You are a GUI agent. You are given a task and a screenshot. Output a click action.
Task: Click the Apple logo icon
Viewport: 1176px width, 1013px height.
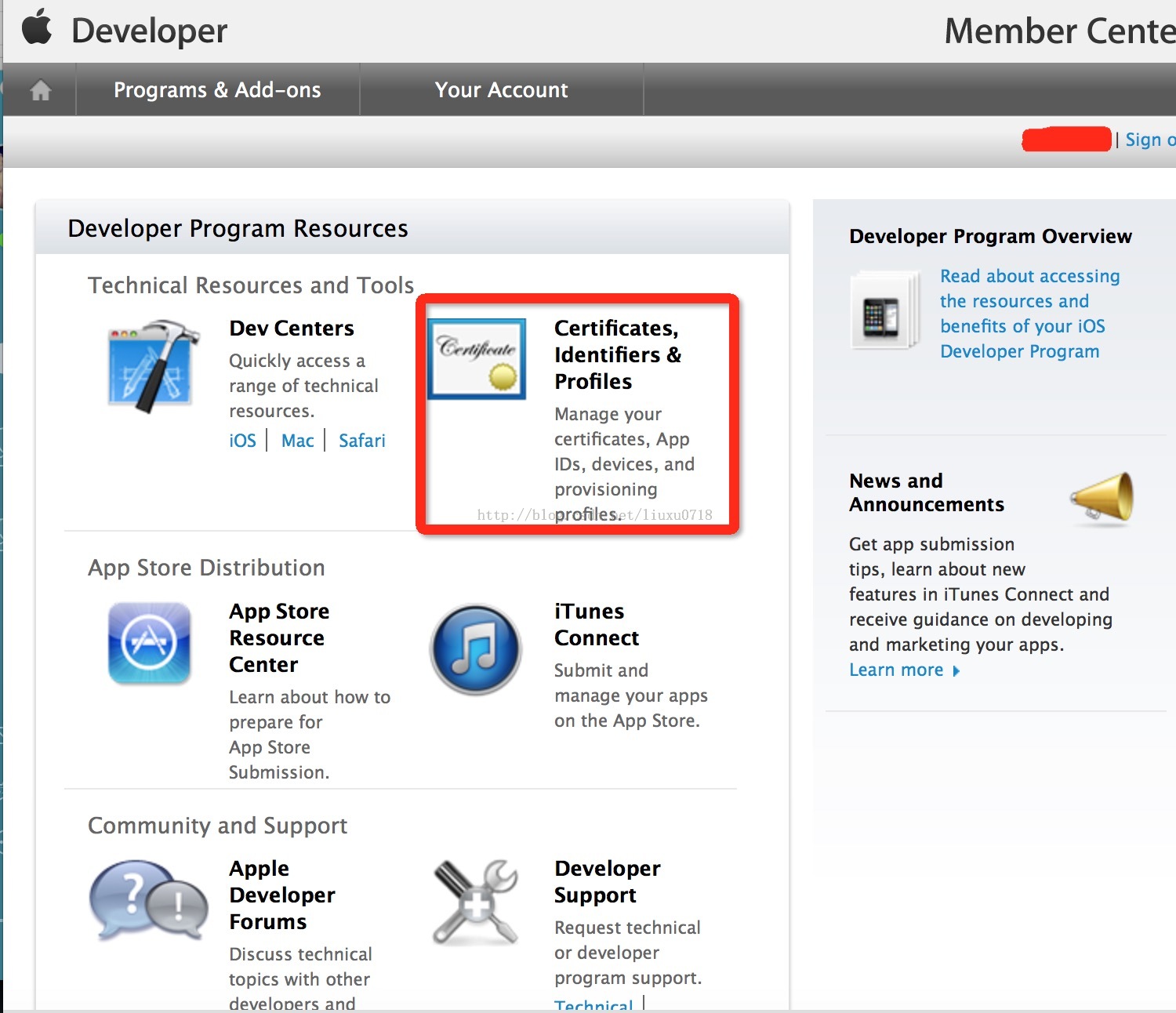click(x=37, y=27)
